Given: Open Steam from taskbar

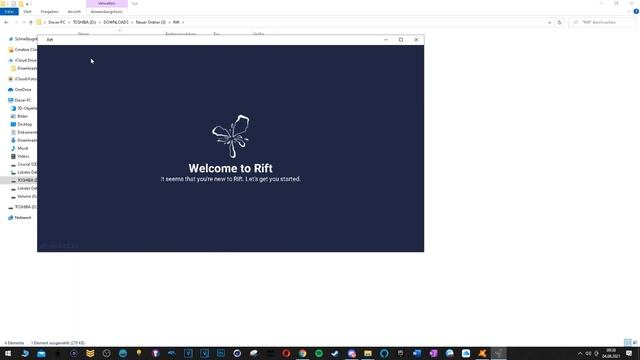Looking at the screenshot, I should pyautogui.click(x=335, y=353).
